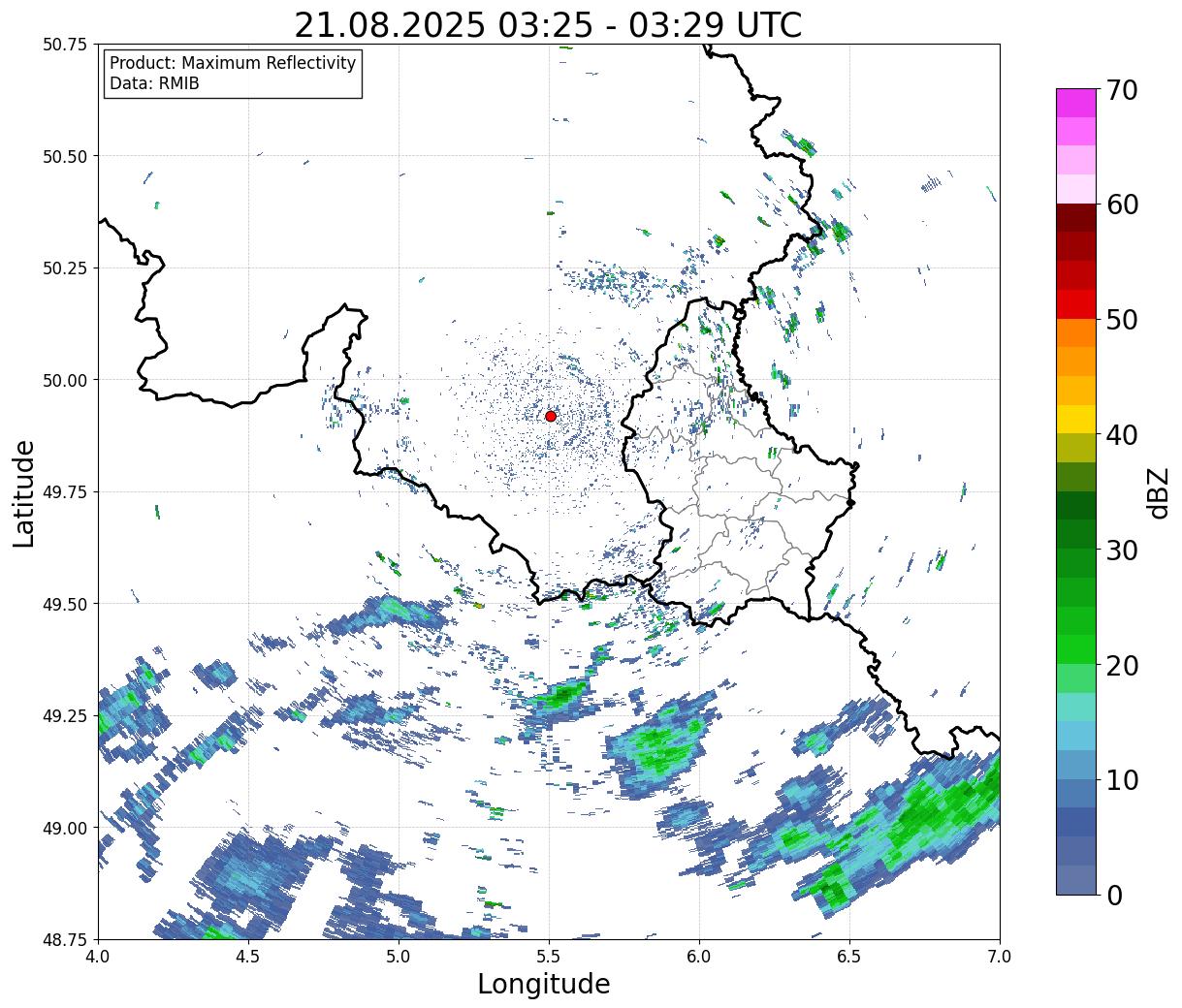Click latitude tick label 49.75
This screenshot has height=1008, width=1182.
(x=65, y=492)
